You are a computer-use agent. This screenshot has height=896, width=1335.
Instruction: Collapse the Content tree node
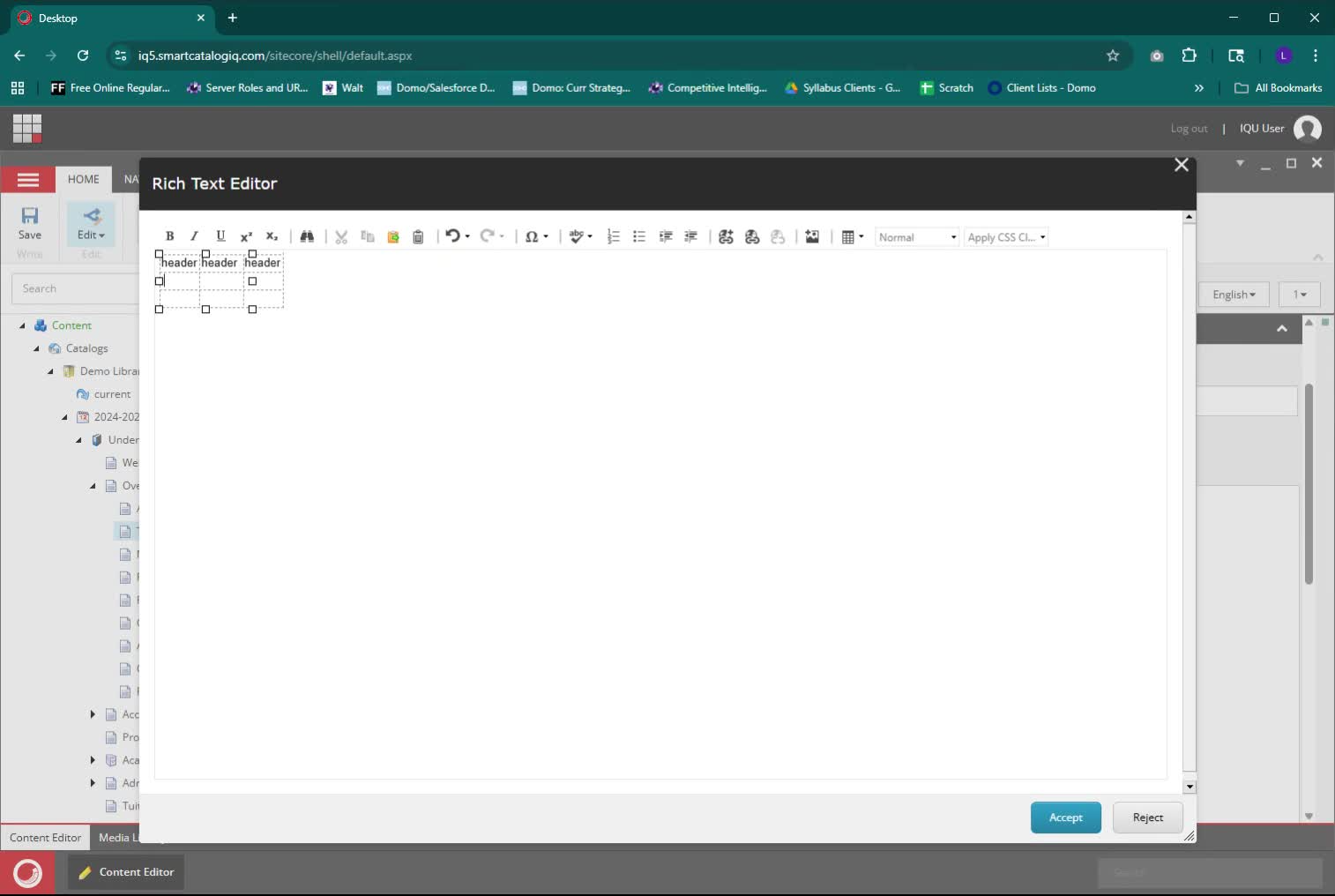23,325
